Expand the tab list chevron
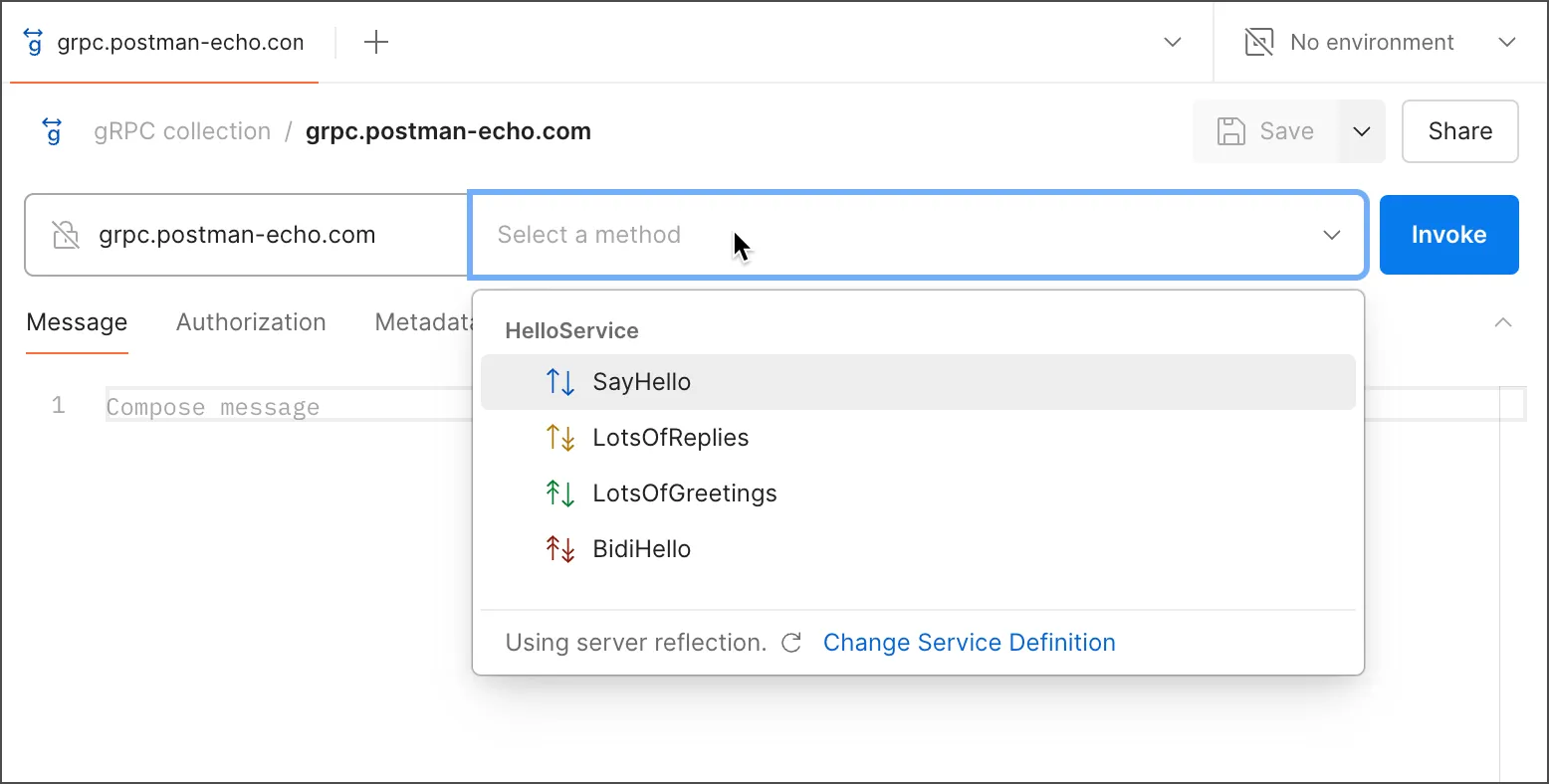 point(1173,42)
